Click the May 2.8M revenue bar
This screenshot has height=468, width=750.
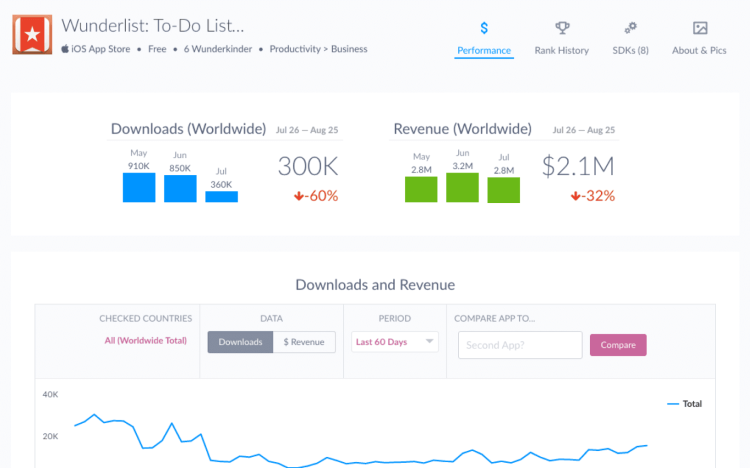click(421, 189)
